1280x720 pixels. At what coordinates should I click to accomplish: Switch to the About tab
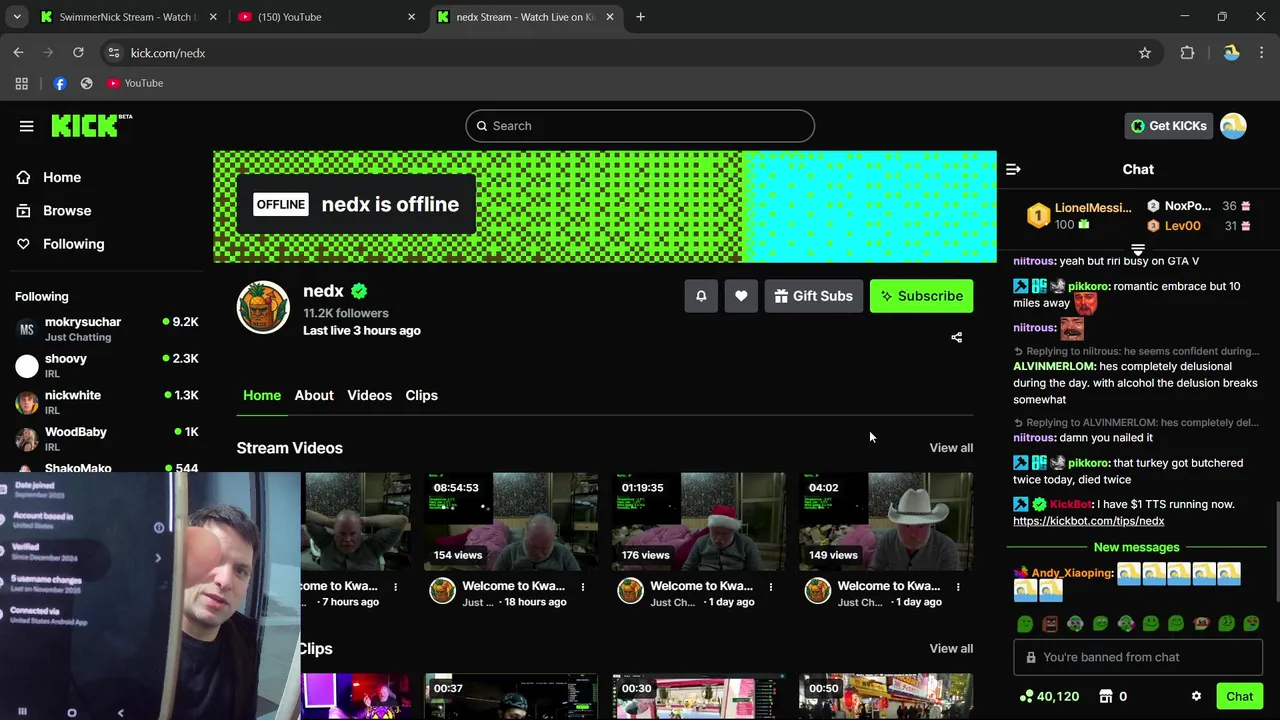point(314,395)
